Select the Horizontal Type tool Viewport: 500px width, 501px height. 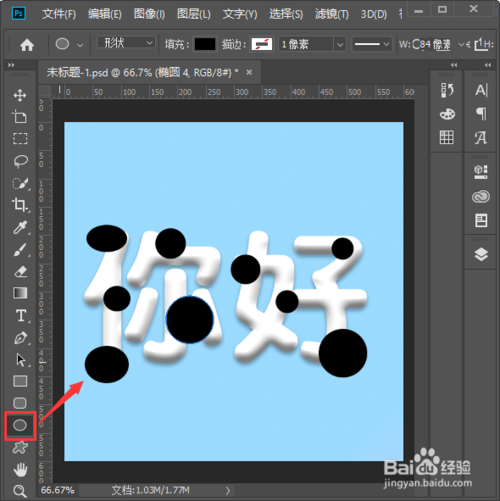(21, 315)
